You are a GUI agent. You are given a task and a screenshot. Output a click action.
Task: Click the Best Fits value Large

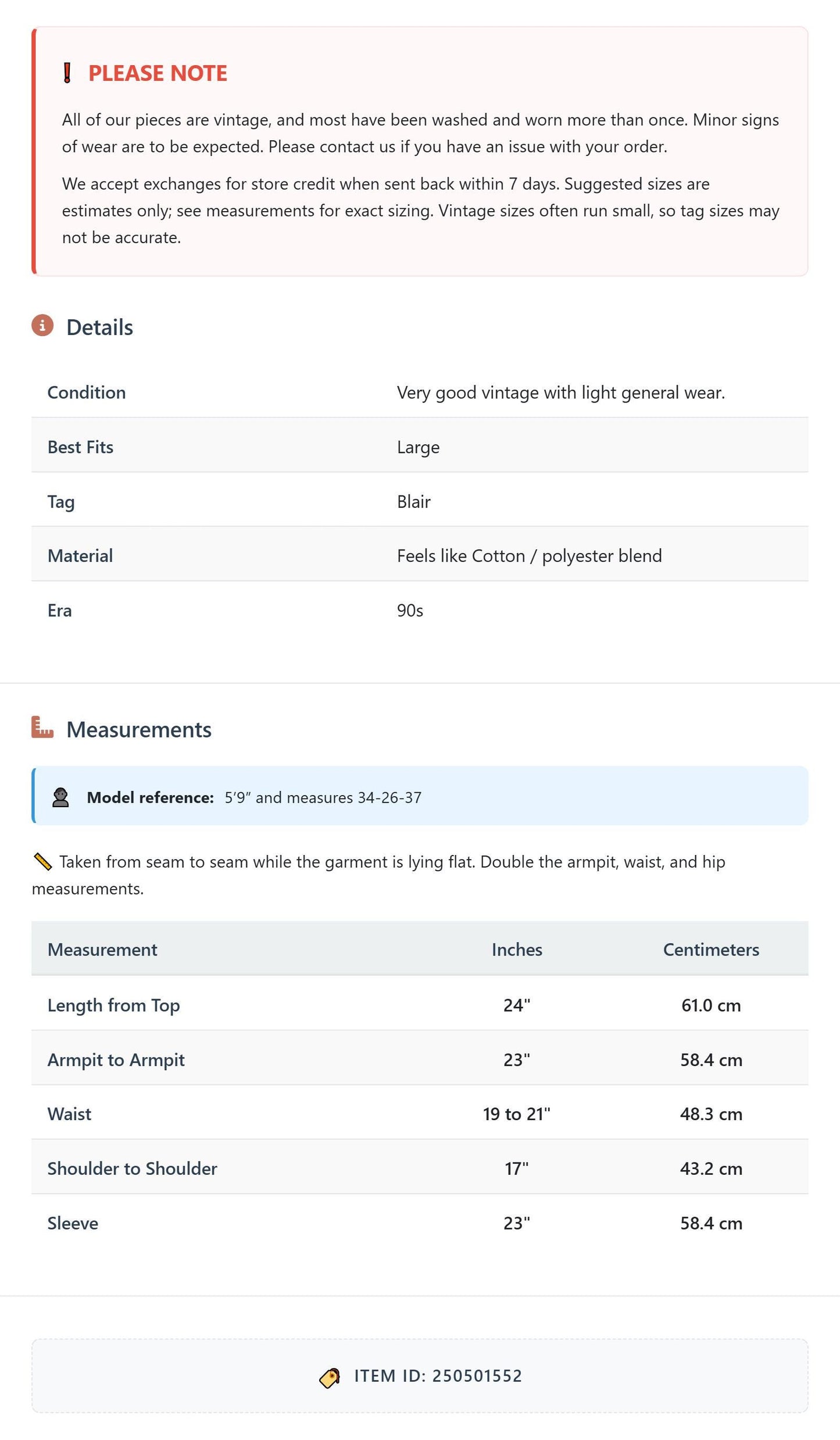coord(418,447)
